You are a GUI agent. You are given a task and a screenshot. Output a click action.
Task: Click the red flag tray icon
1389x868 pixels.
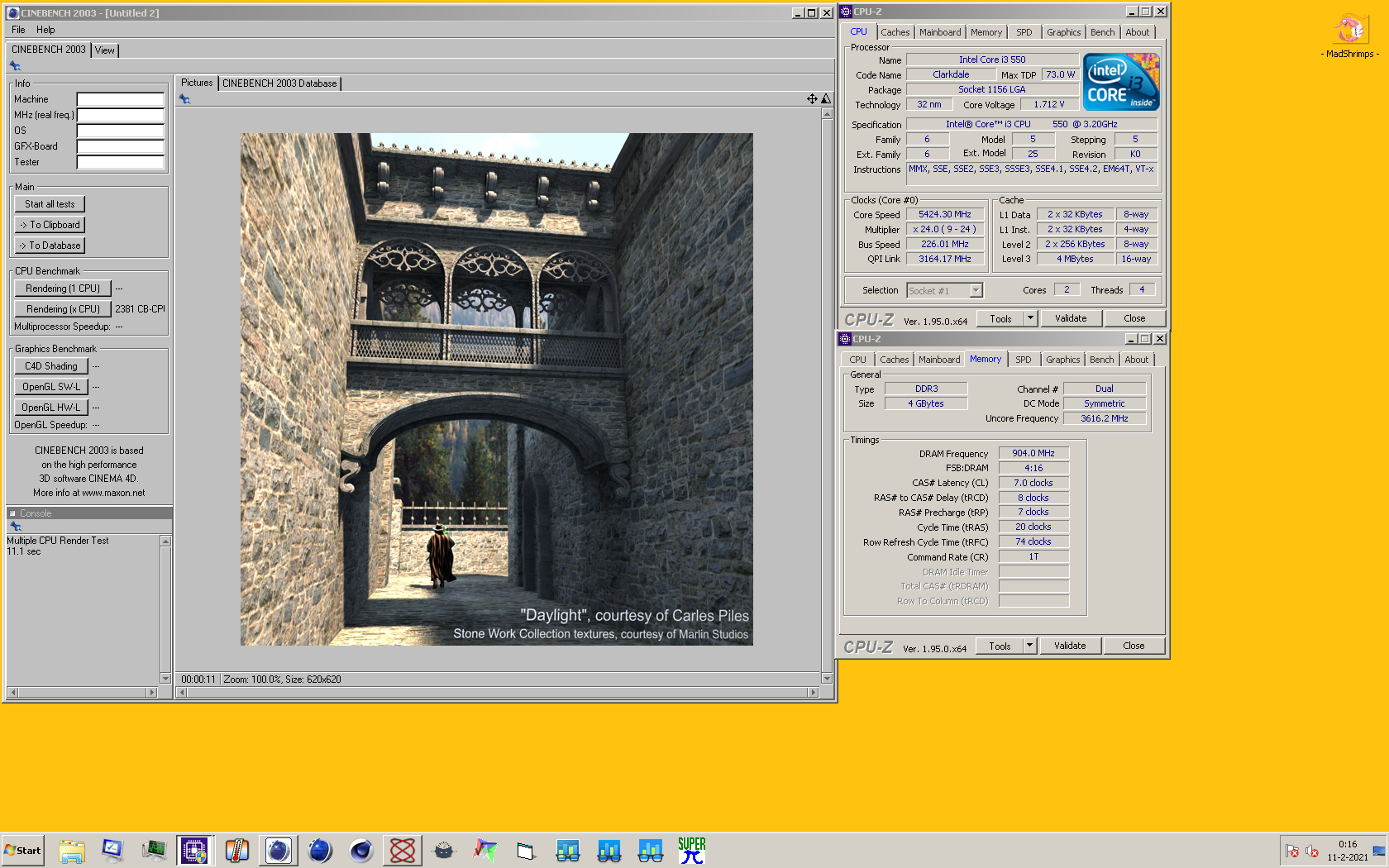(x=1292, y=851)
